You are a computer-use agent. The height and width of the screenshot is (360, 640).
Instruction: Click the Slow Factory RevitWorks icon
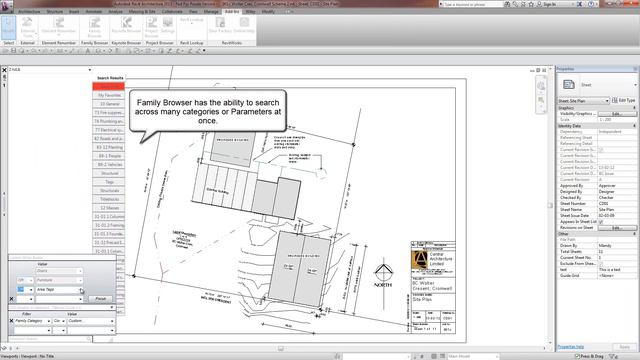point(220,25)
